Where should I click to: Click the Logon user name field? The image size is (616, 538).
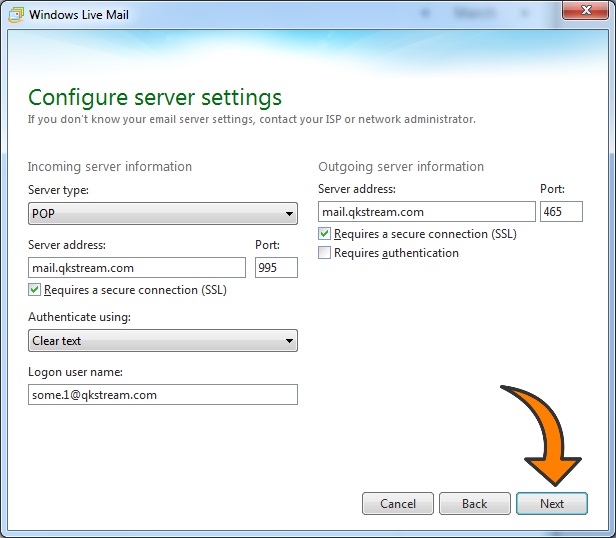pos(163,395)
